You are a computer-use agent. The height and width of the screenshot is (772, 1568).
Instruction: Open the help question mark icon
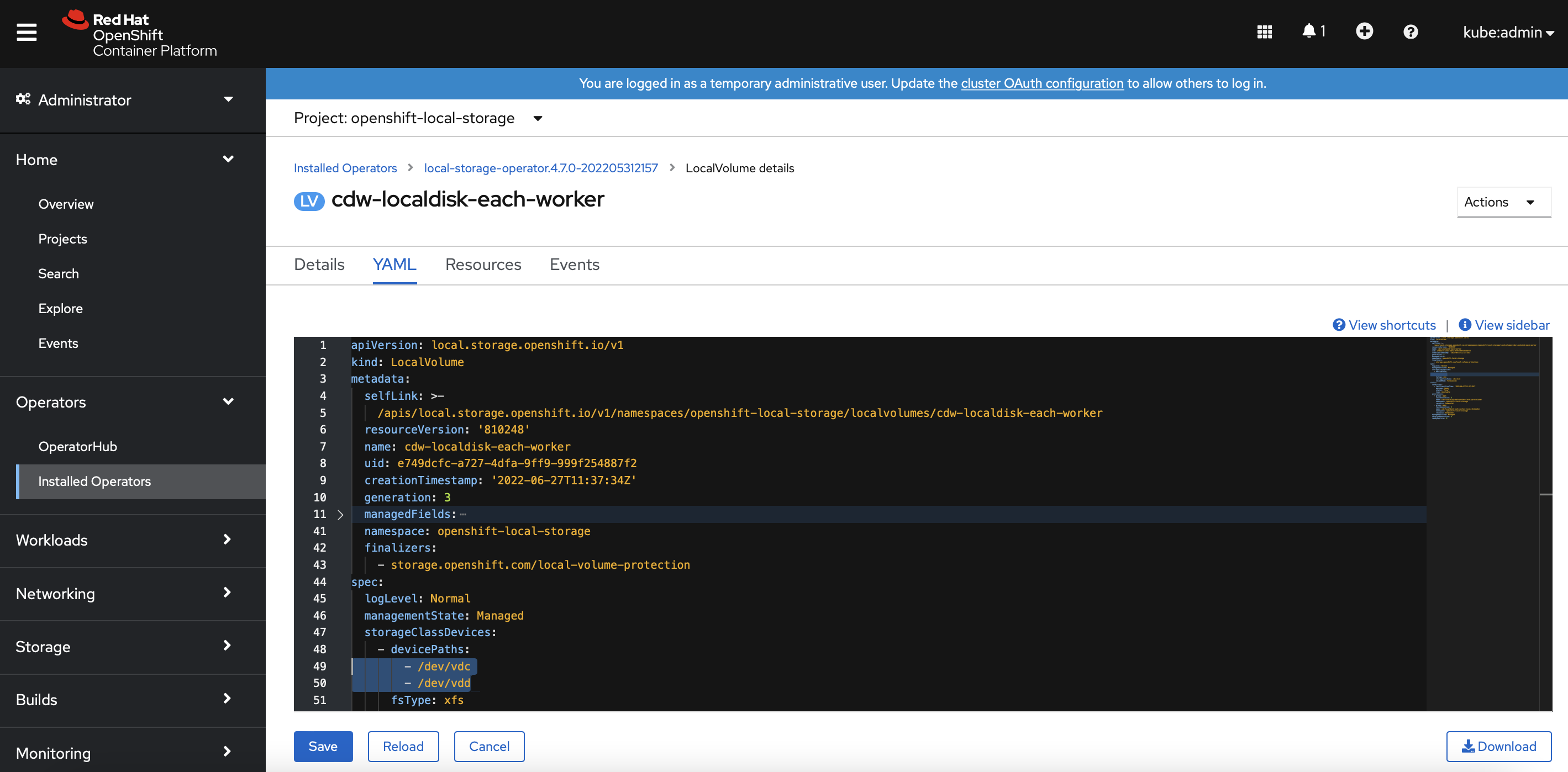point(1411,31)
